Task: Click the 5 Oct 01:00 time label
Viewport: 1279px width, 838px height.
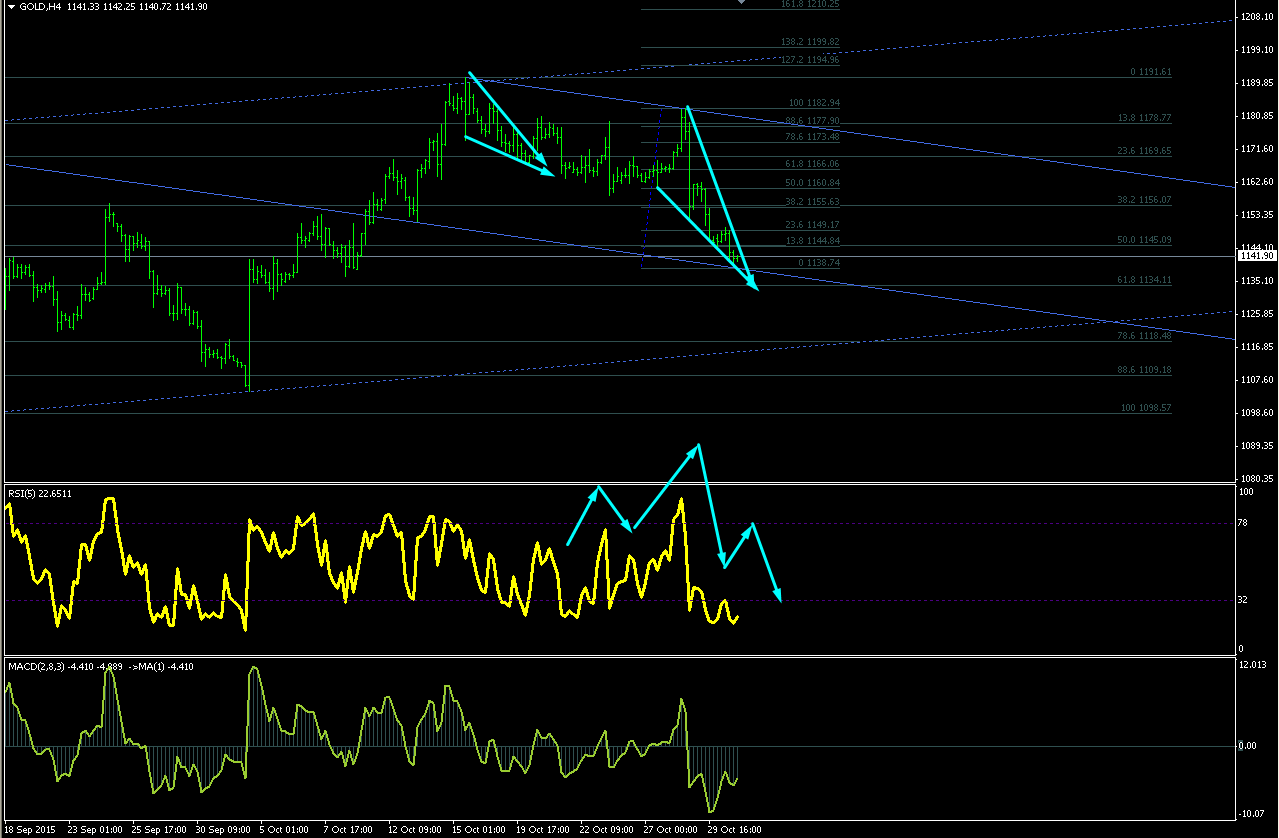Action: tap(285, 830)
